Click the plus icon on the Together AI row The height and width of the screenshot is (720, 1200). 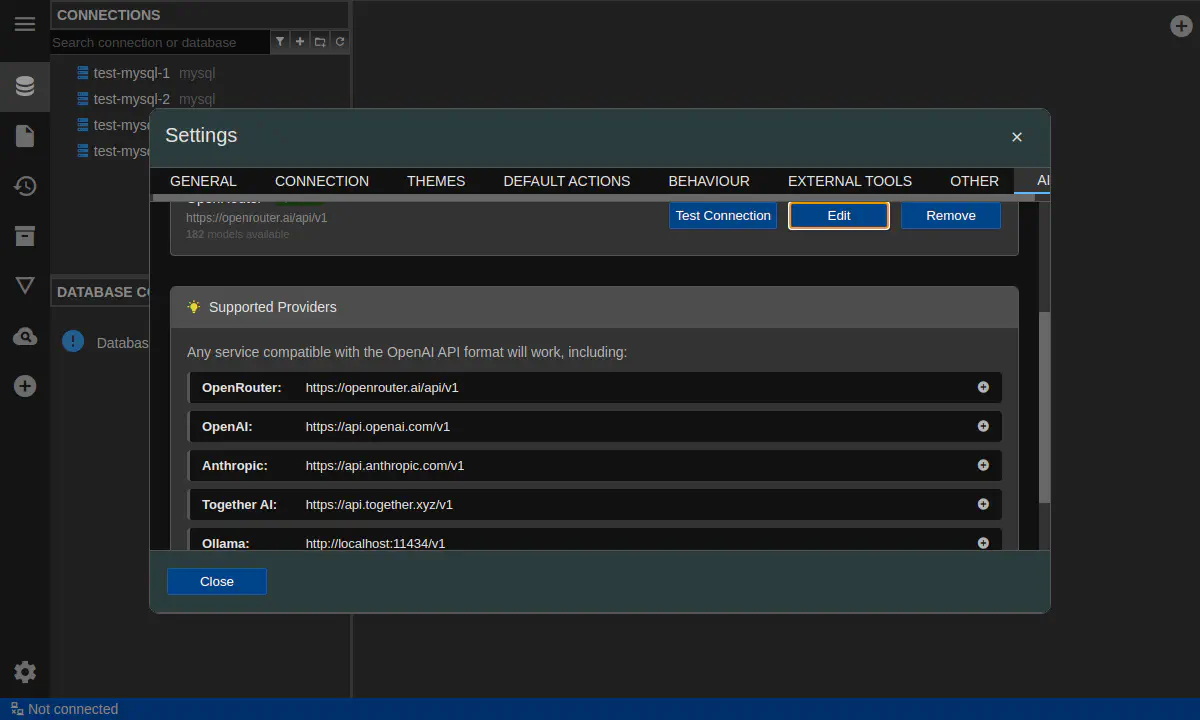[983, 504]
